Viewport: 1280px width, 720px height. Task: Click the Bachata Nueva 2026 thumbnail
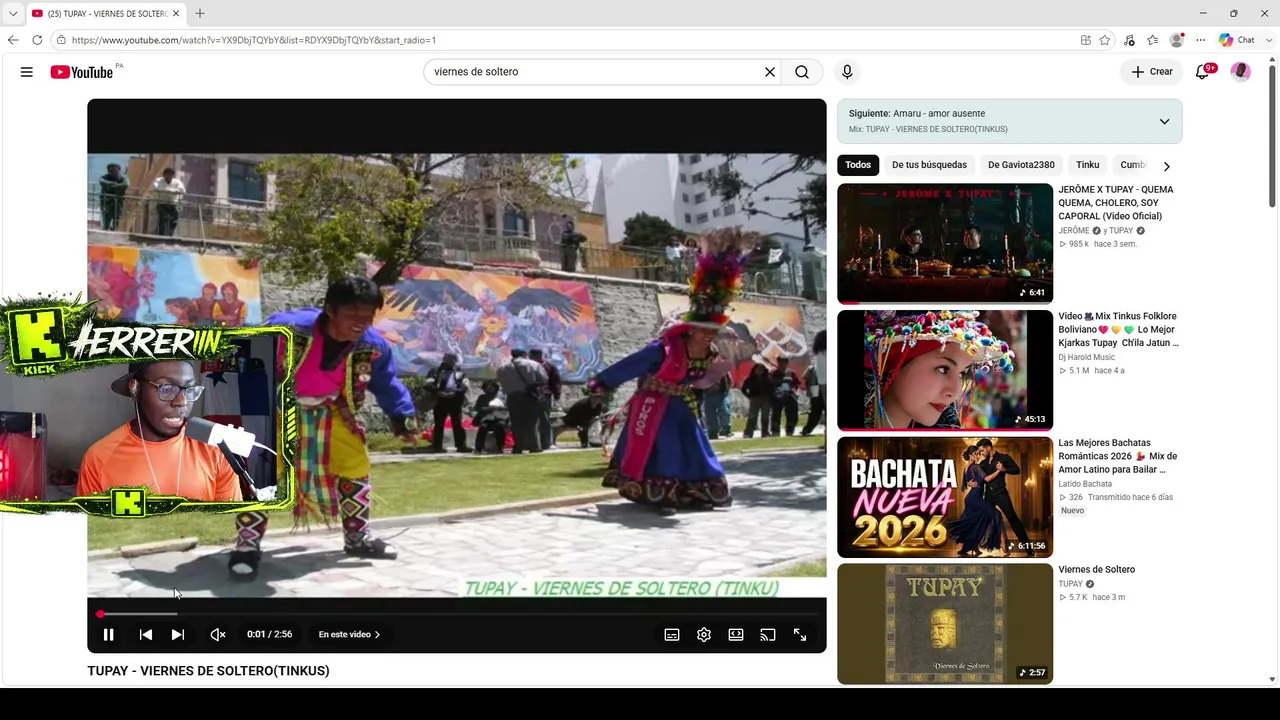click(945, 497)
